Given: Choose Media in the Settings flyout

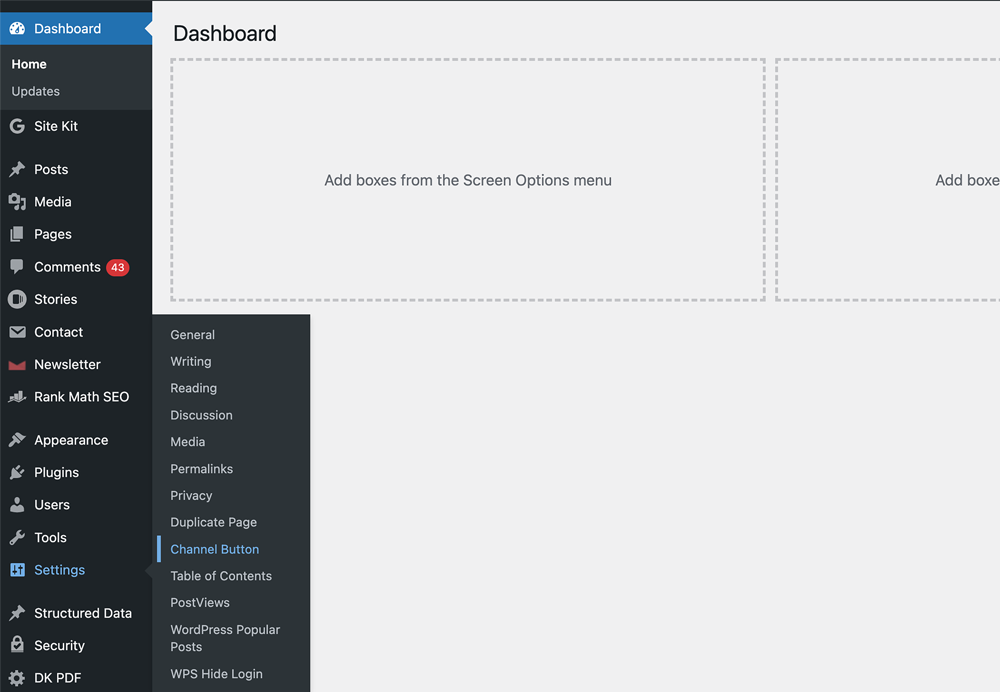Looking at the screenshot, I should tap(188, 442).
